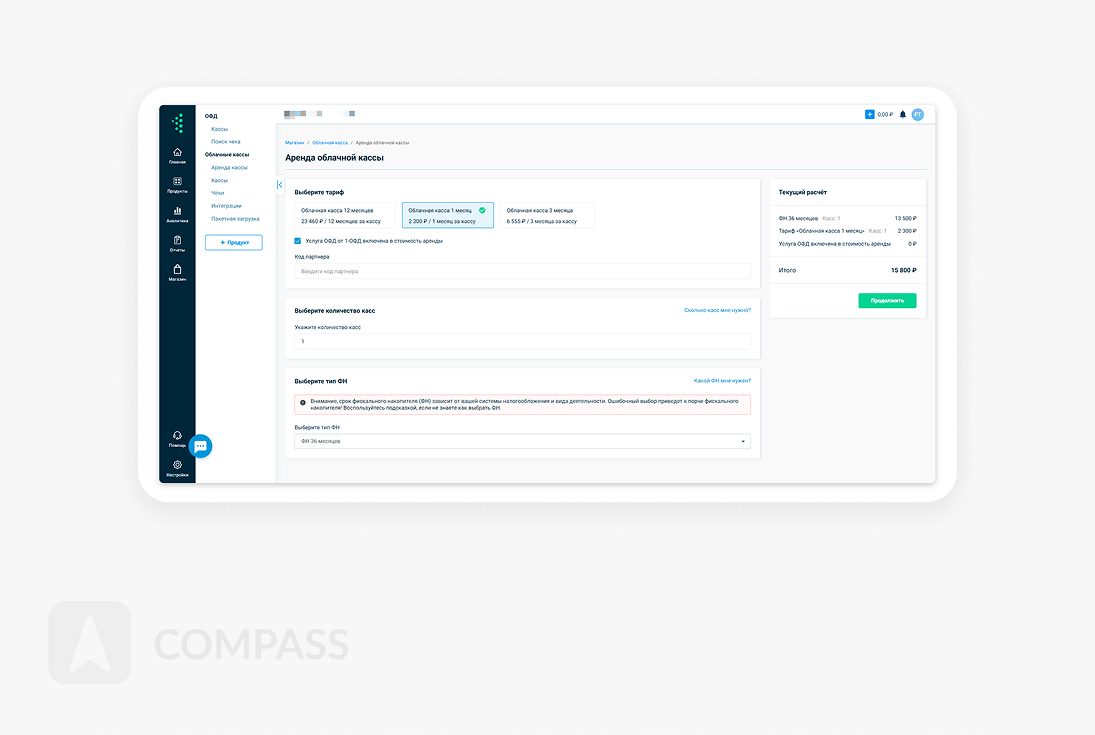Open the Отчеты reports icon
1095x735 pixels.
point(177,241)
